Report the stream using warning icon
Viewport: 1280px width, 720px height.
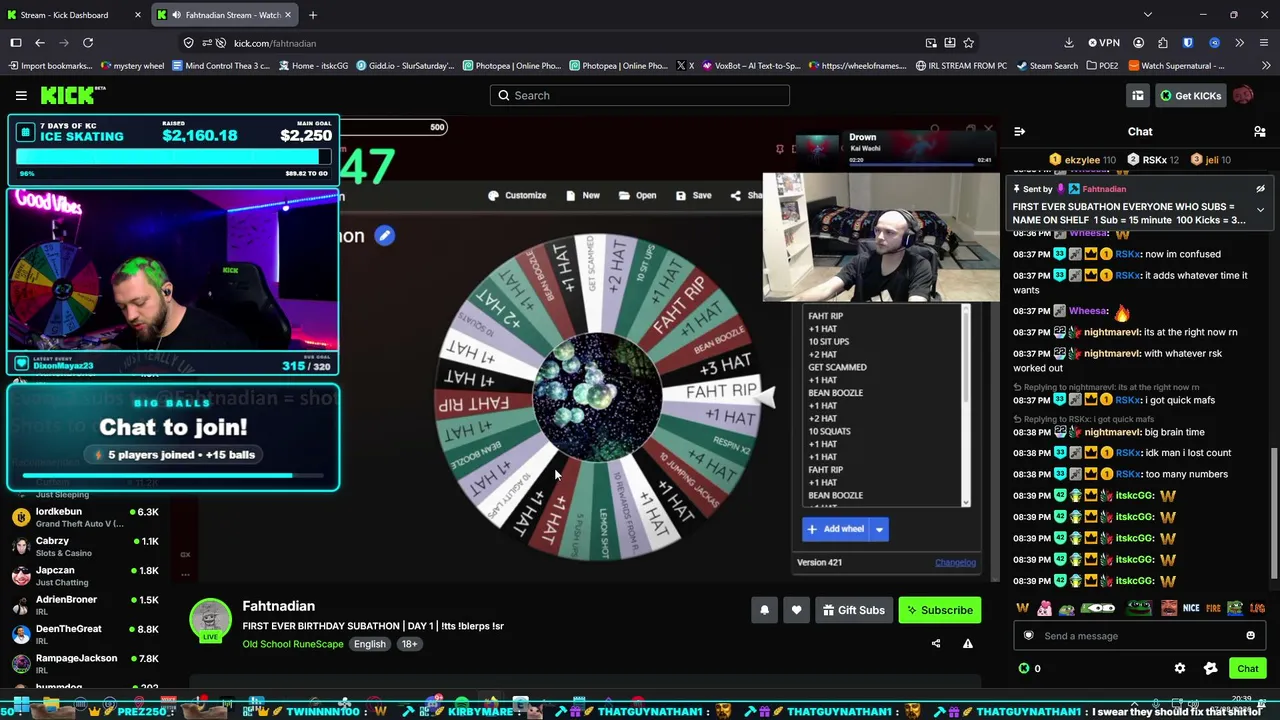[968, 644]
